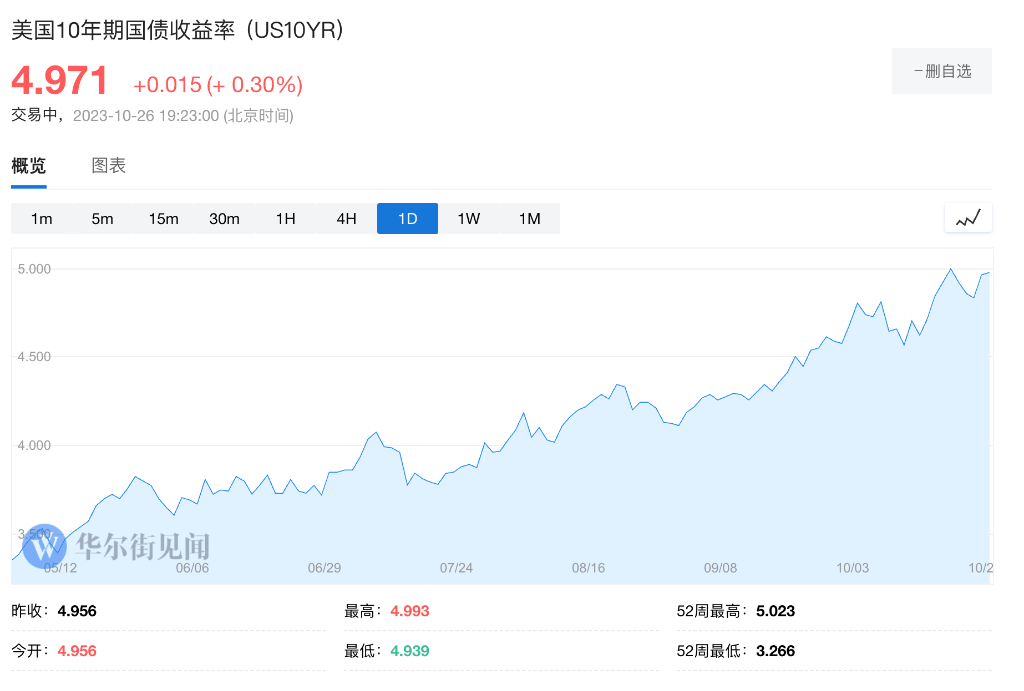Click the 06/06 date axis label

pyautogui.click(x=192, y=568)
